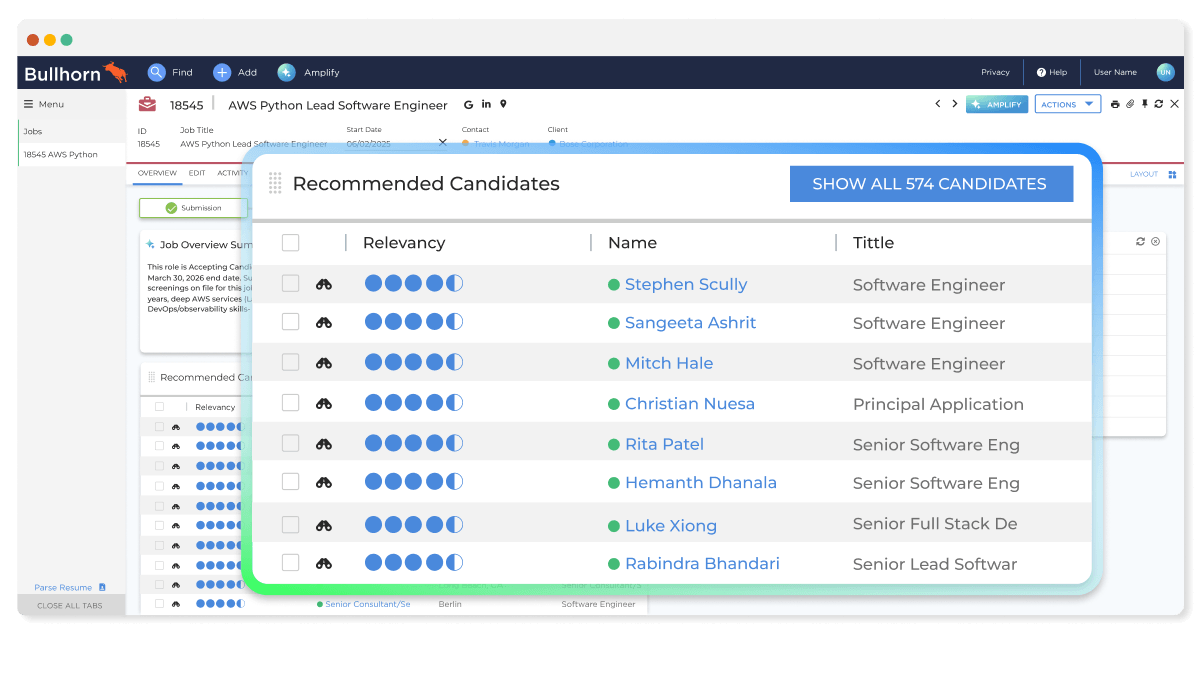Viewport: 1200px width, 678px height.
Task: Open the attachments paperclip icon
Action: click(1130, 104)
